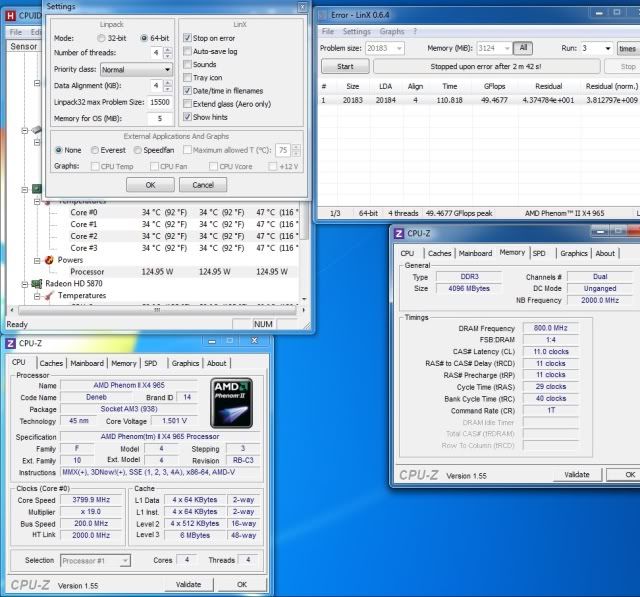Click Cancel in Settings dialog

(203, 185)
